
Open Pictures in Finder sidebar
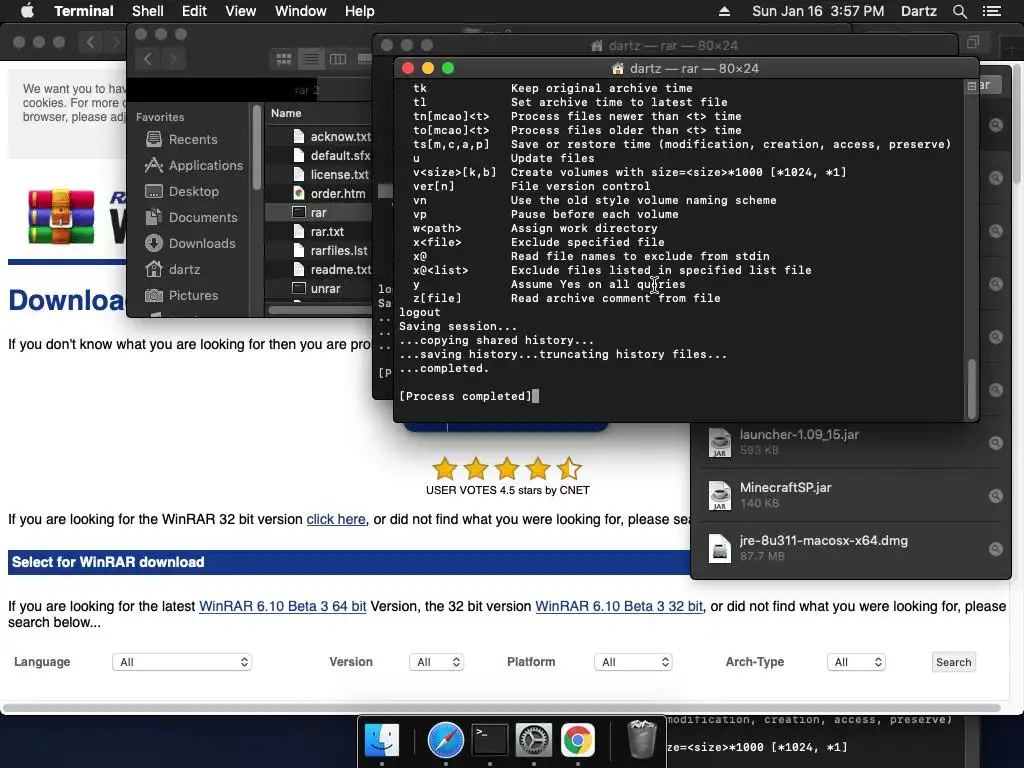(192, 295)
